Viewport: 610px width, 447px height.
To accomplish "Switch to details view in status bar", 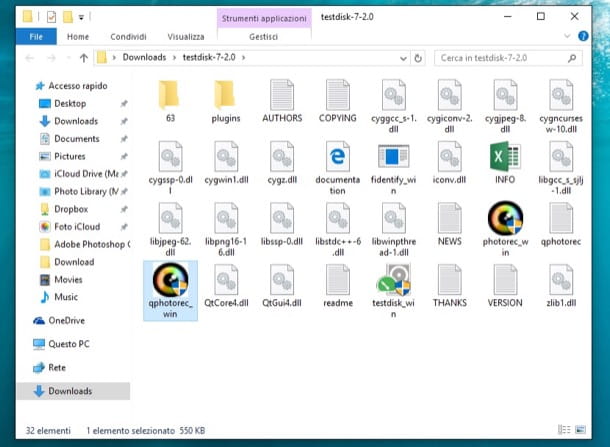I will (564, 429).
